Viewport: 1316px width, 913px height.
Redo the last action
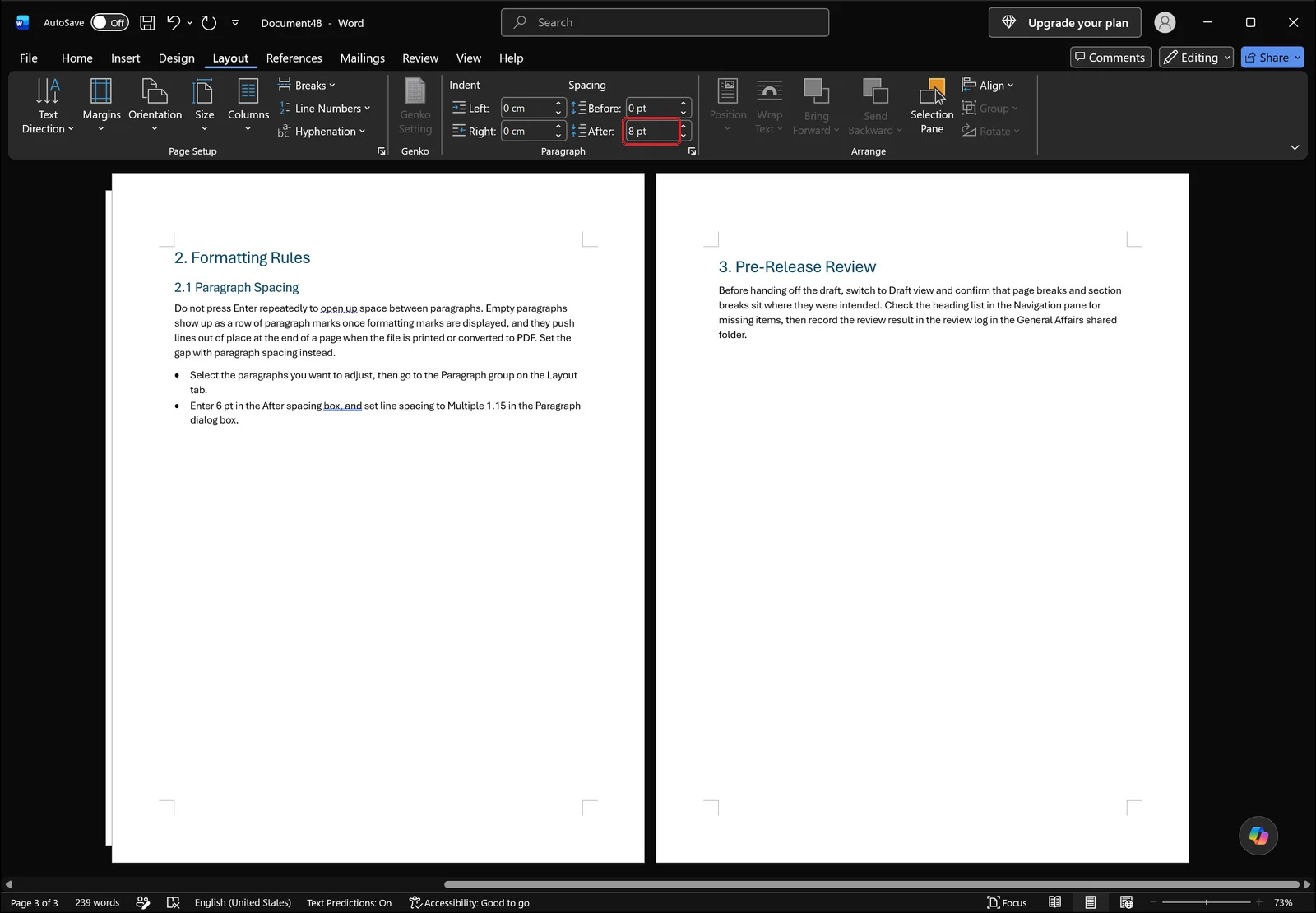(209, 23)
